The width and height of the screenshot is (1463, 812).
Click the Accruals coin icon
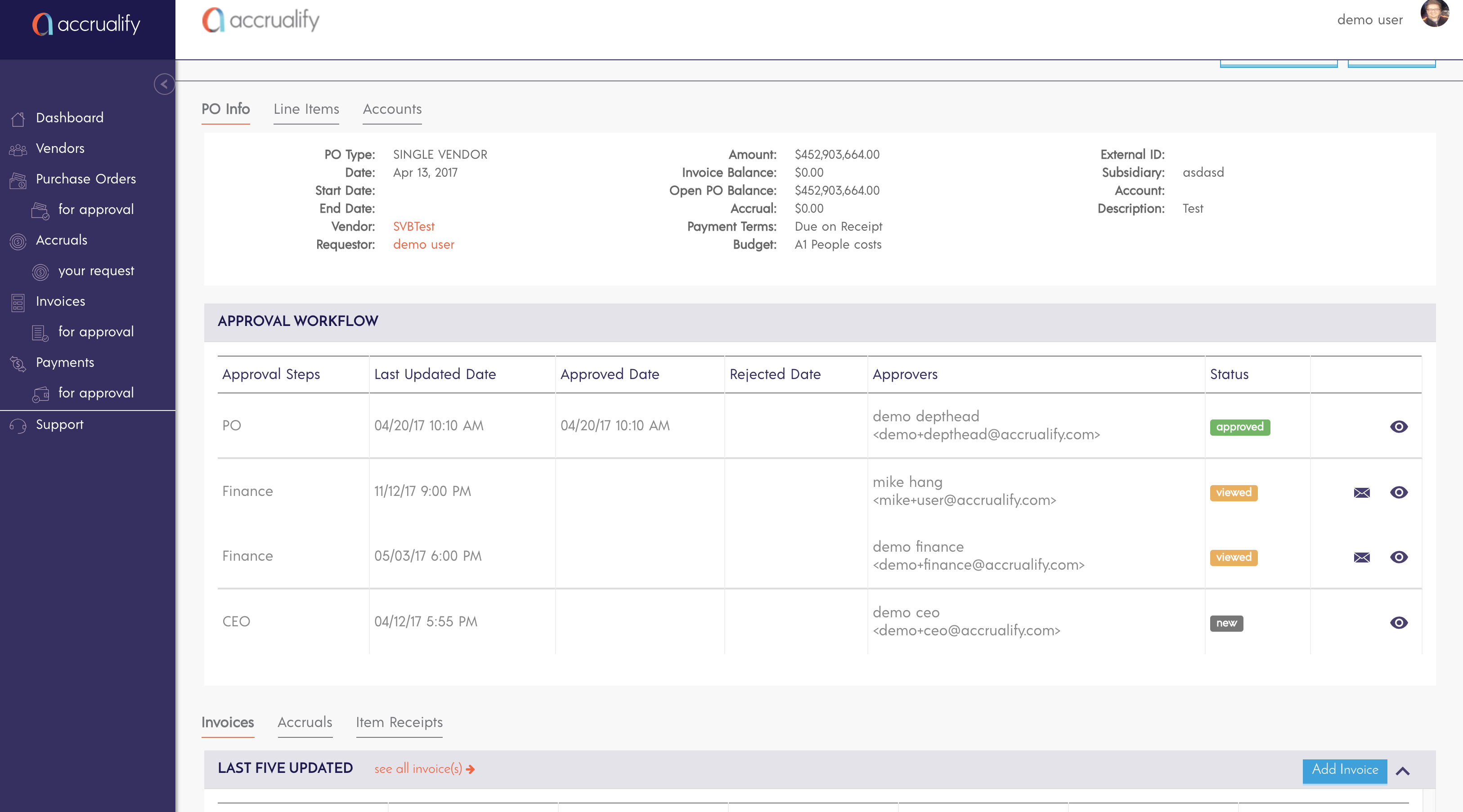(x=18, y=241)
